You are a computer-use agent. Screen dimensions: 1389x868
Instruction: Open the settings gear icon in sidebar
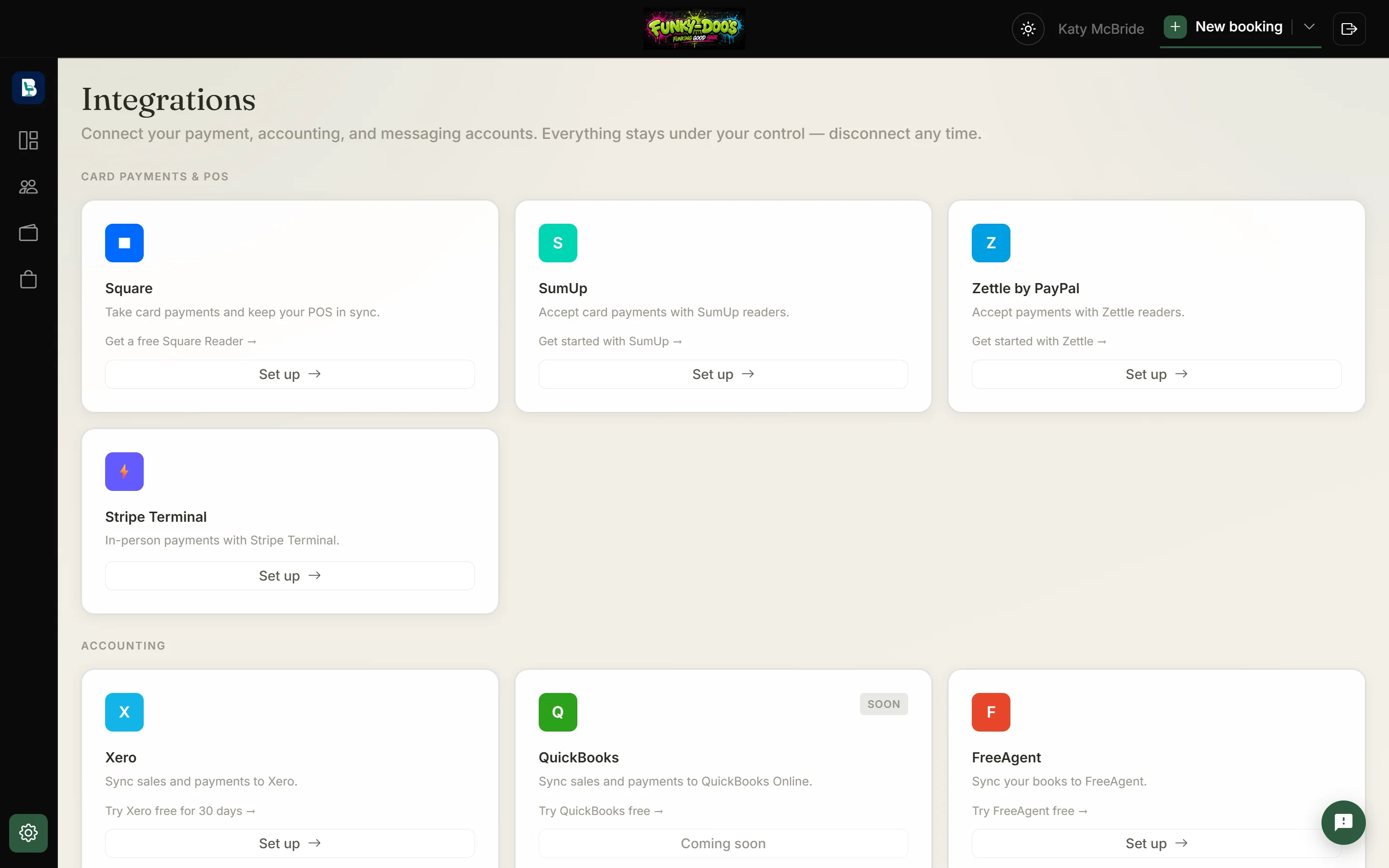tap(28, 832)
